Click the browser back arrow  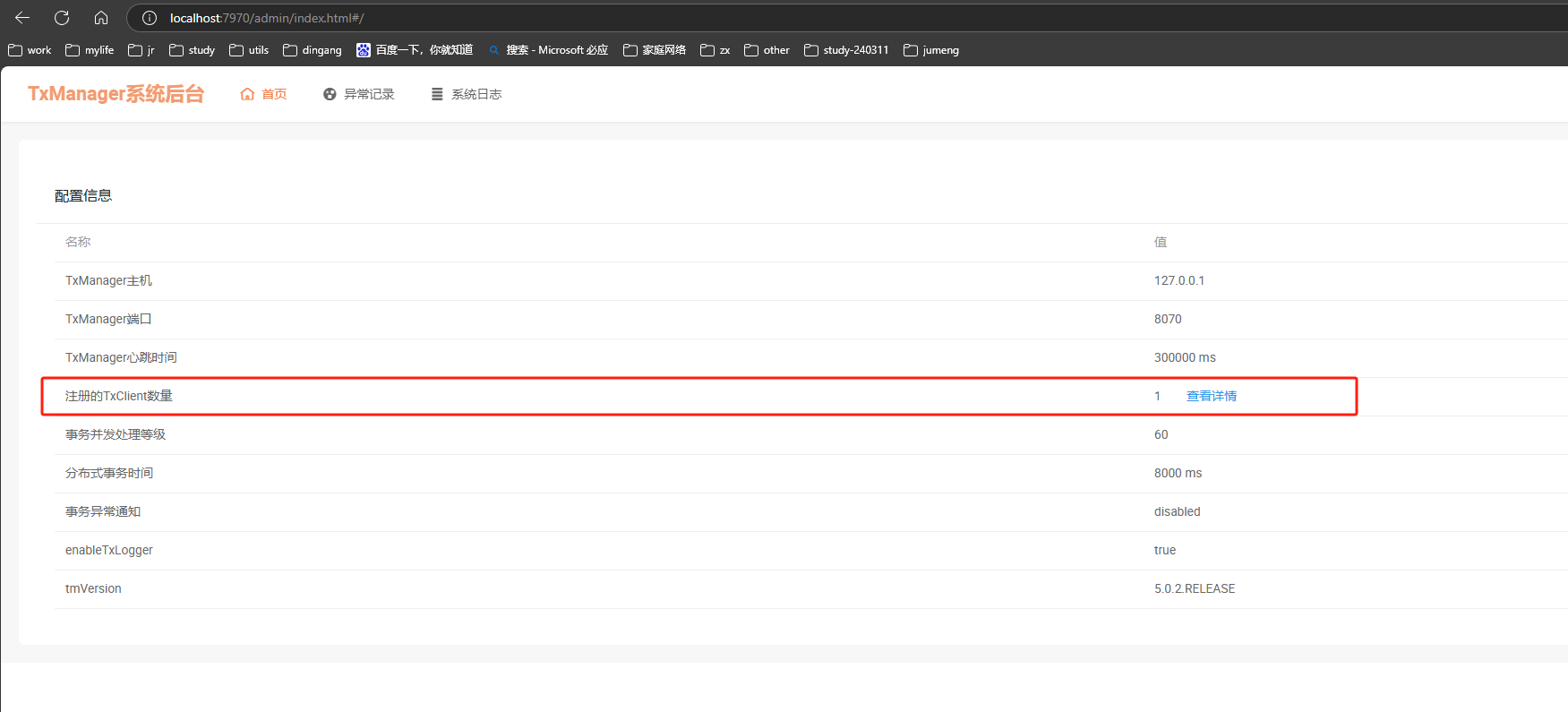(22, 18)
